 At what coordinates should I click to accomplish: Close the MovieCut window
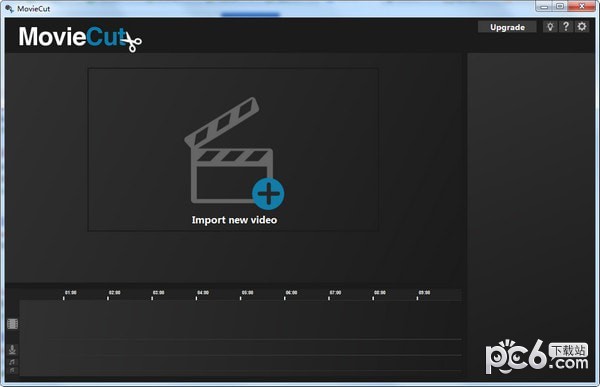pyautogui.click(x=581, y=7)
